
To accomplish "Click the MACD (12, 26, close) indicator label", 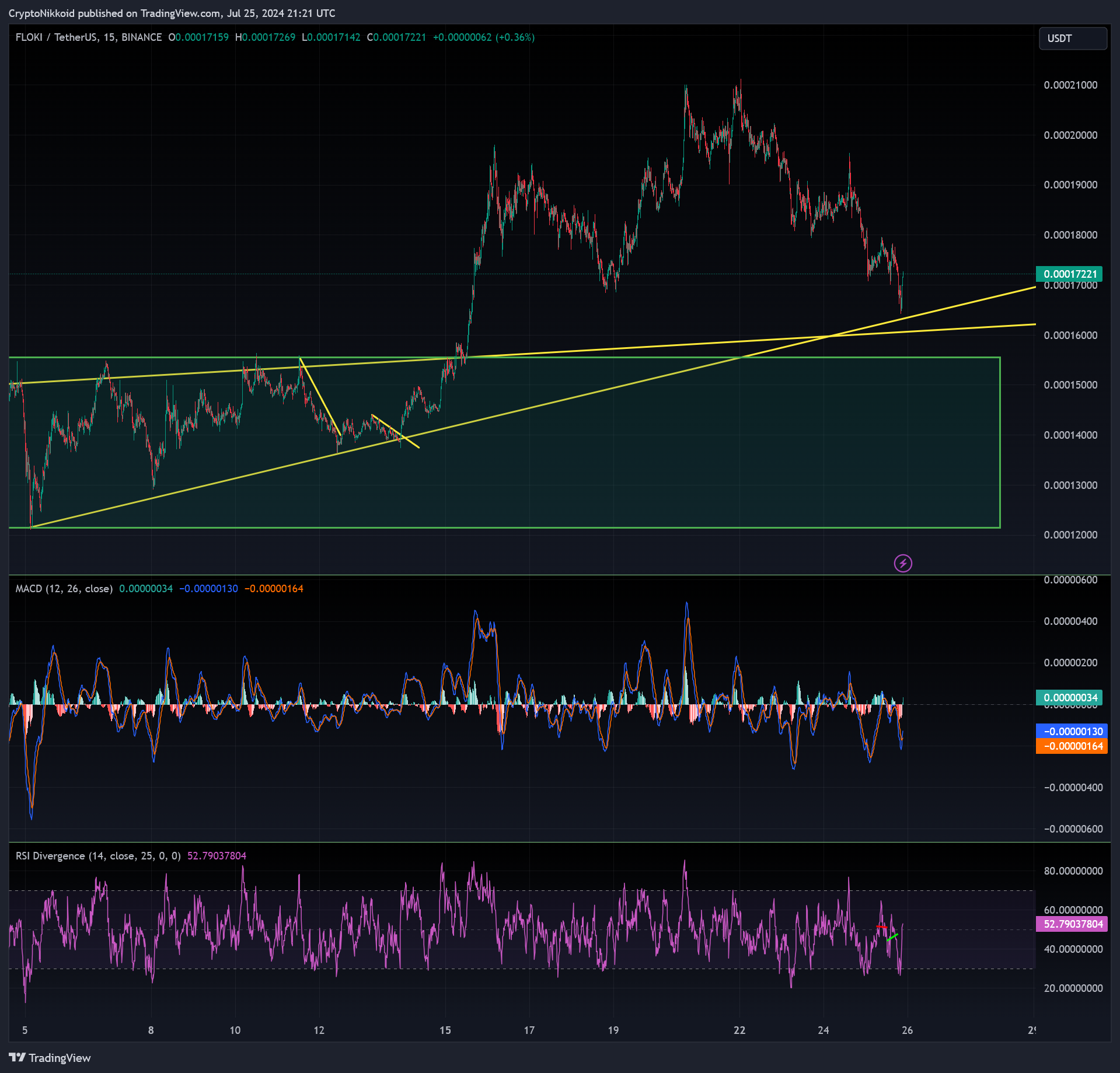I will click(x=64, y=589).
